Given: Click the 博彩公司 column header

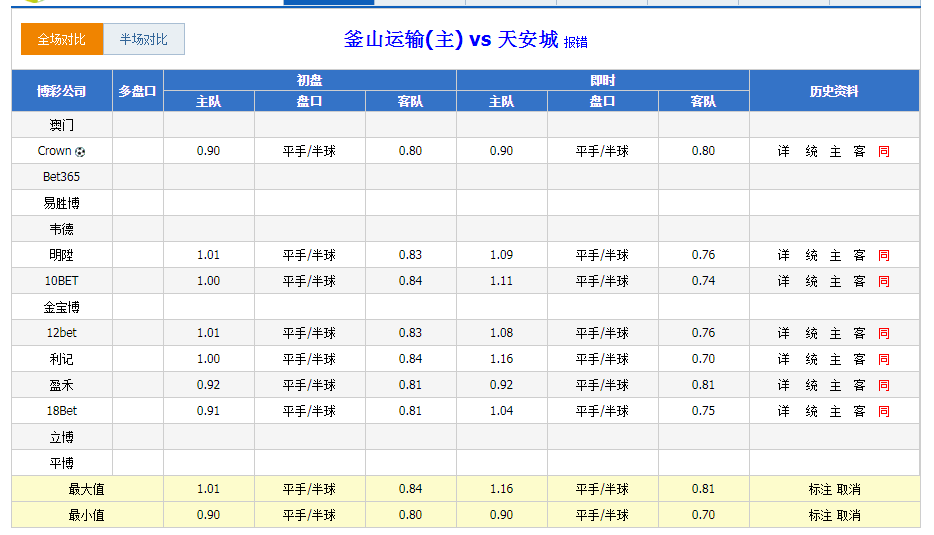Looking at the screenshot, I should (61, 91).
